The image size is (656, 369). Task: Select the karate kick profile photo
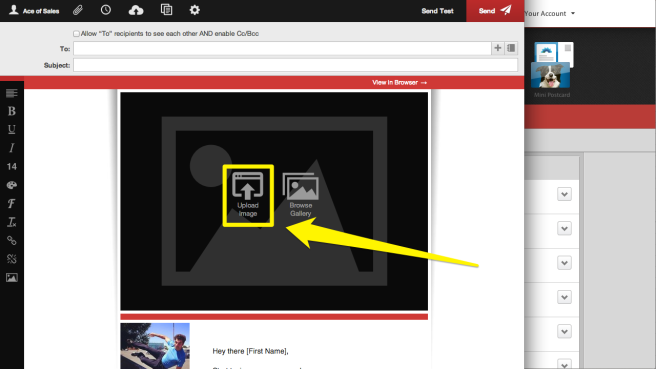(155, 346)
